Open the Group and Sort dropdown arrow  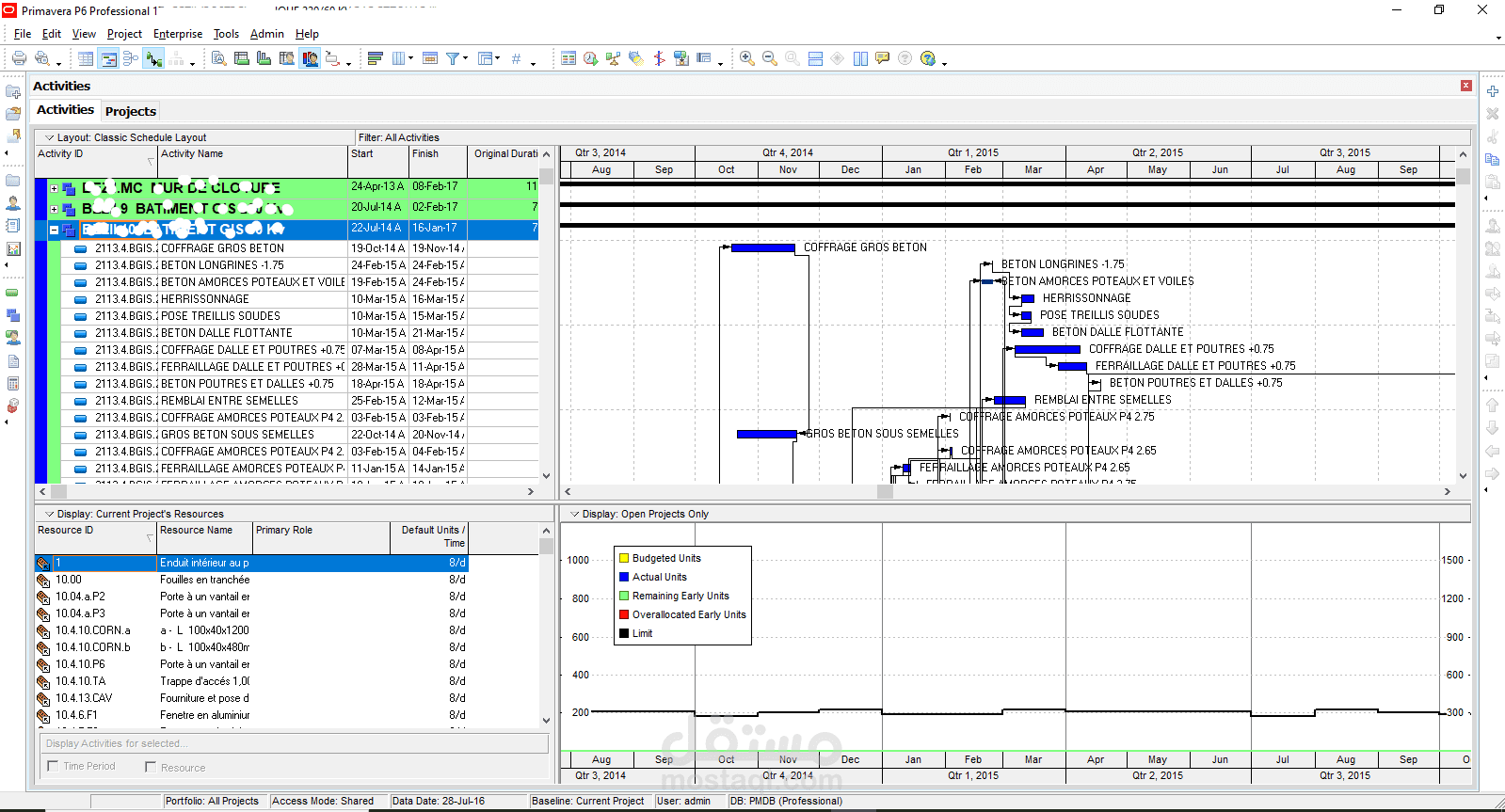tap(497, 58)
